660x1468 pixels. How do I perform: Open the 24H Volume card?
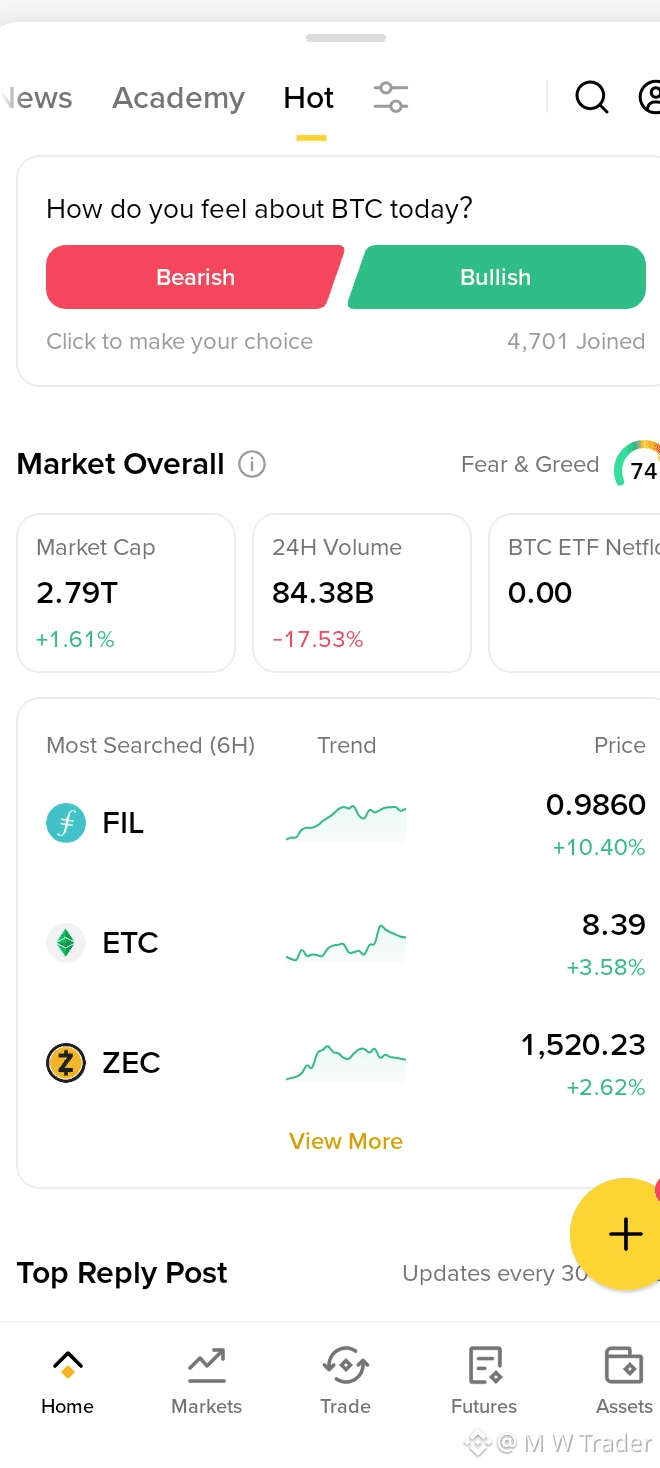pyautogui.click(x=362, y=593)
